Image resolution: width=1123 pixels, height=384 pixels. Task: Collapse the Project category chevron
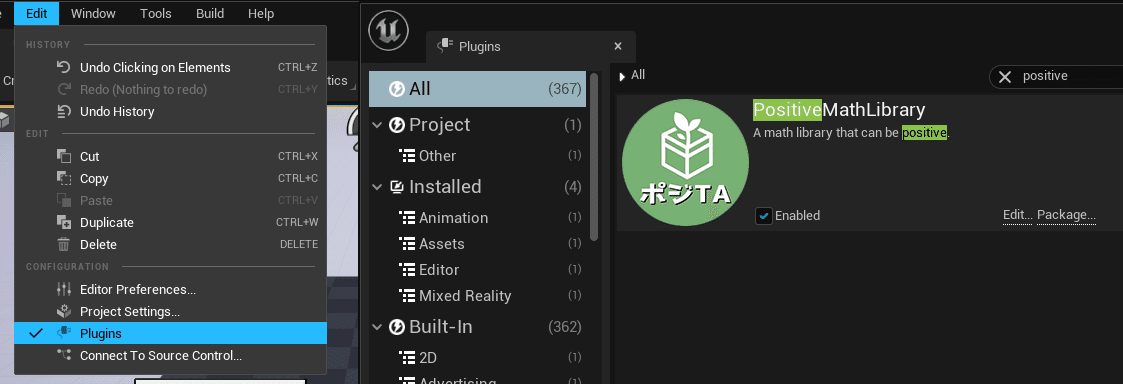(x=377, y=125)
